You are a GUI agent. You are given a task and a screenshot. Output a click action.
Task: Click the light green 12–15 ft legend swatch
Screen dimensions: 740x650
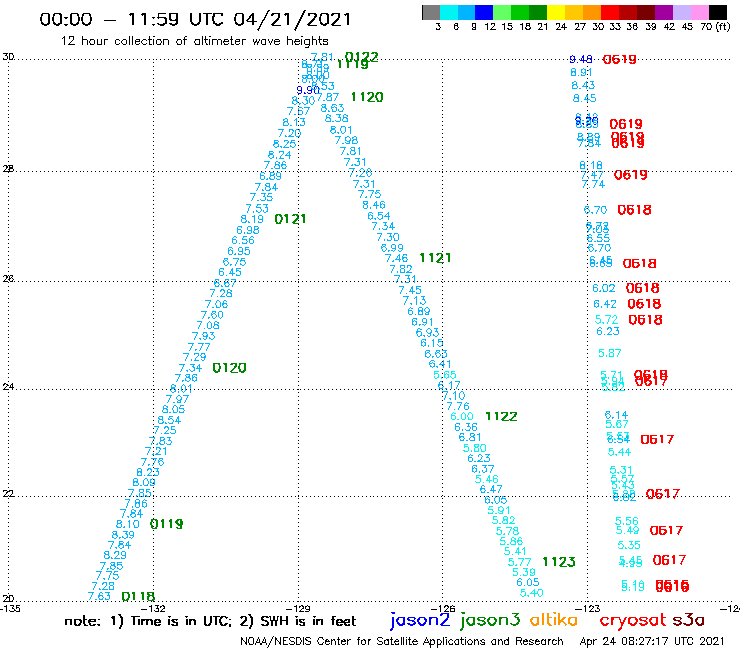pyautogui.click(x=502, y=12)
